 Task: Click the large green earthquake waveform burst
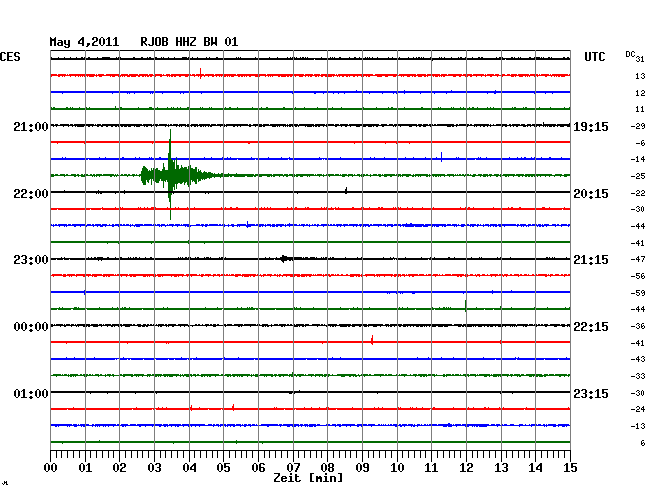176,175
